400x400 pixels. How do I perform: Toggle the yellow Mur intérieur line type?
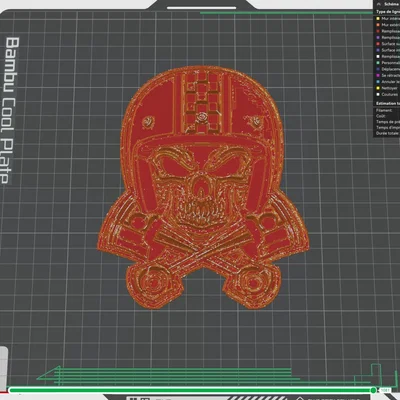click(x=388, y=19)
